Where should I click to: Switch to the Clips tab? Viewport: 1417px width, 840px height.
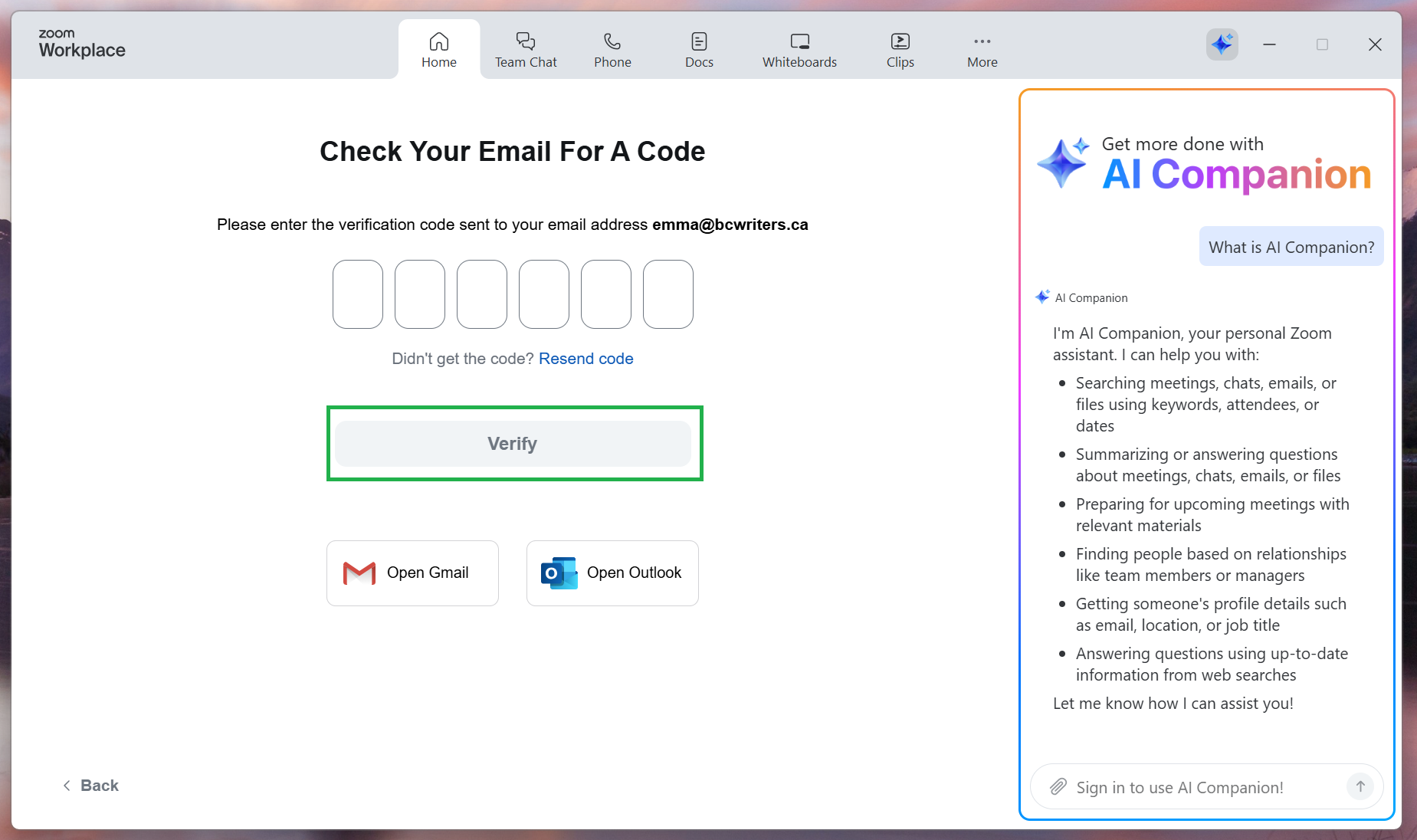point(900,50)
